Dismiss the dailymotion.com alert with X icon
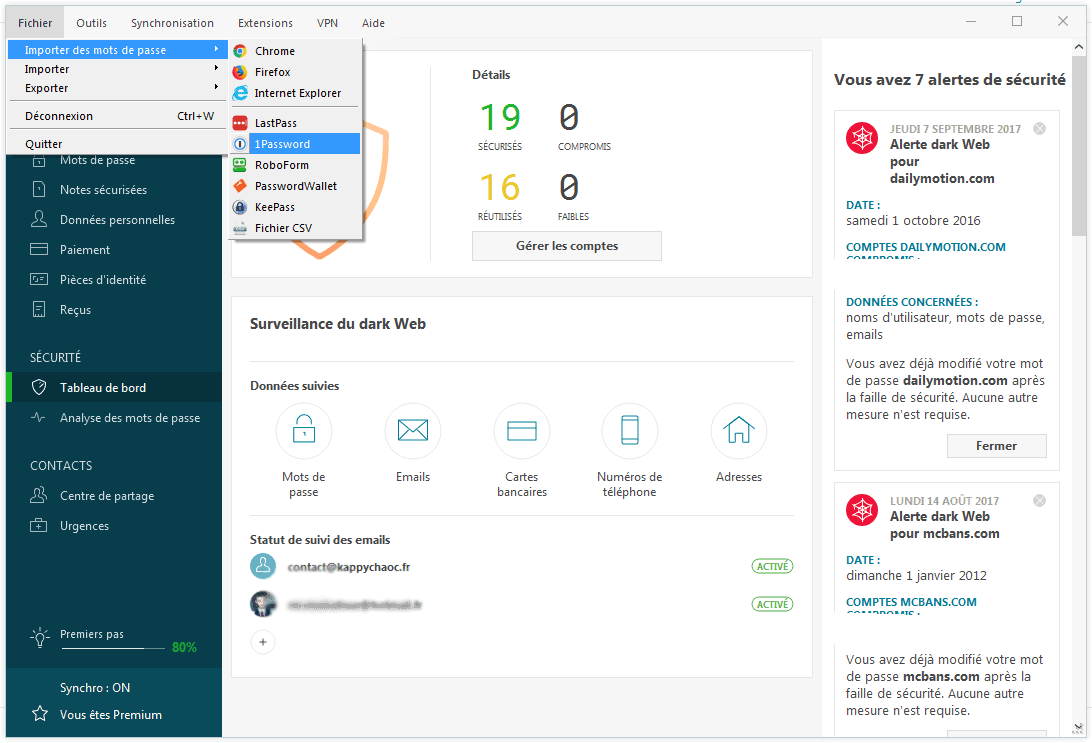Image resolution: width=1092 pixels, height=743 pixels. 1039,129
